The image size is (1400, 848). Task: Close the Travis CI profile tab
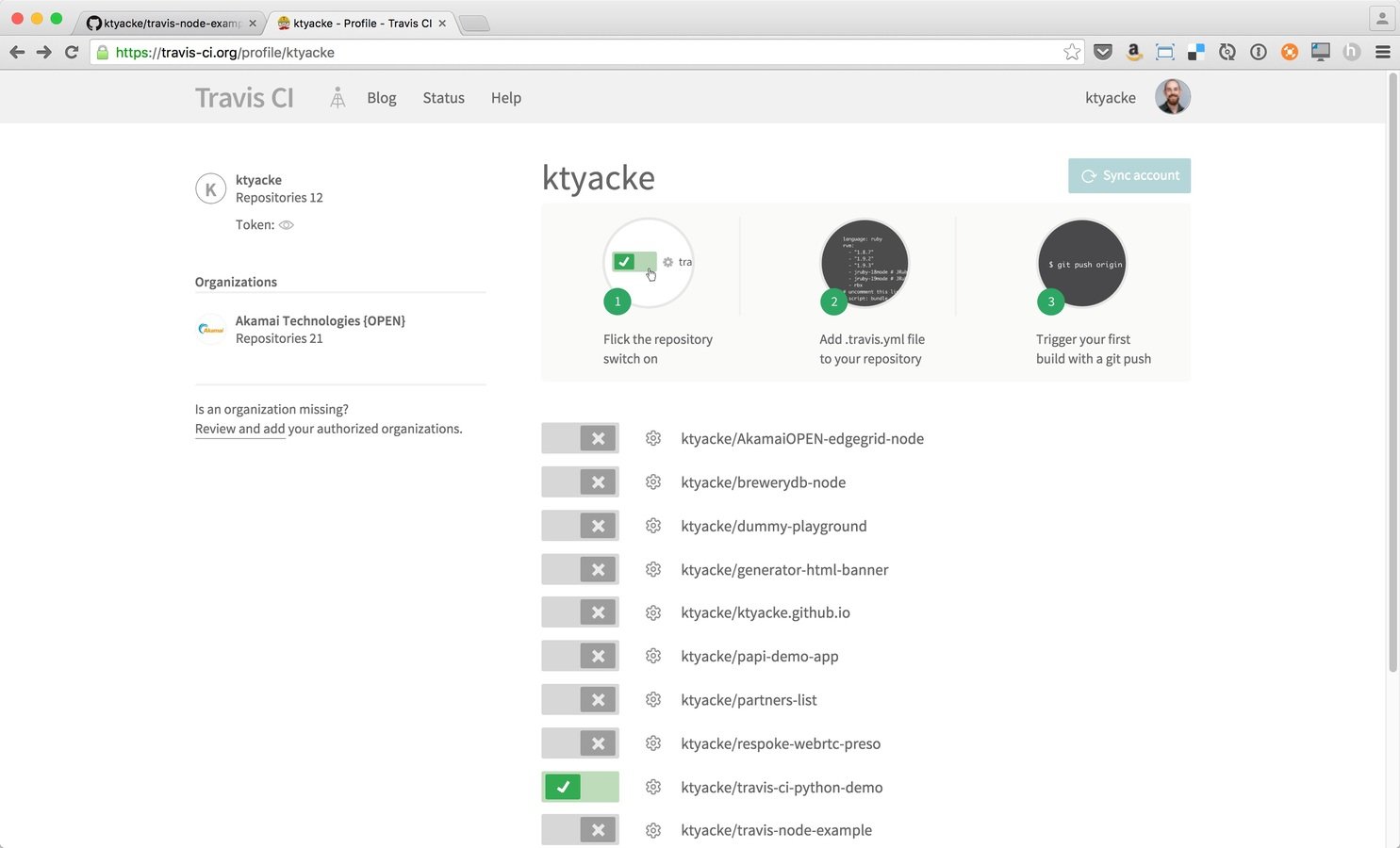tap(442, 23)
